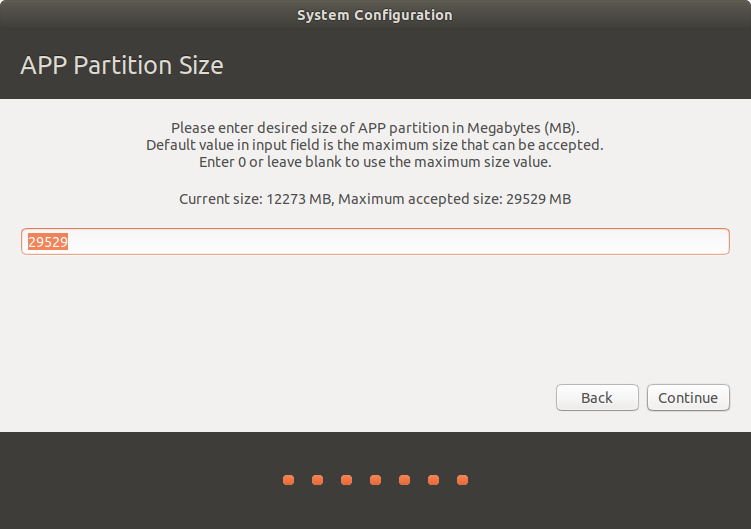Image resolution: width=751 pixels, height=529 pixels.
Task: Focus the APP partition size input field
Action: click(x=375, y=242)
